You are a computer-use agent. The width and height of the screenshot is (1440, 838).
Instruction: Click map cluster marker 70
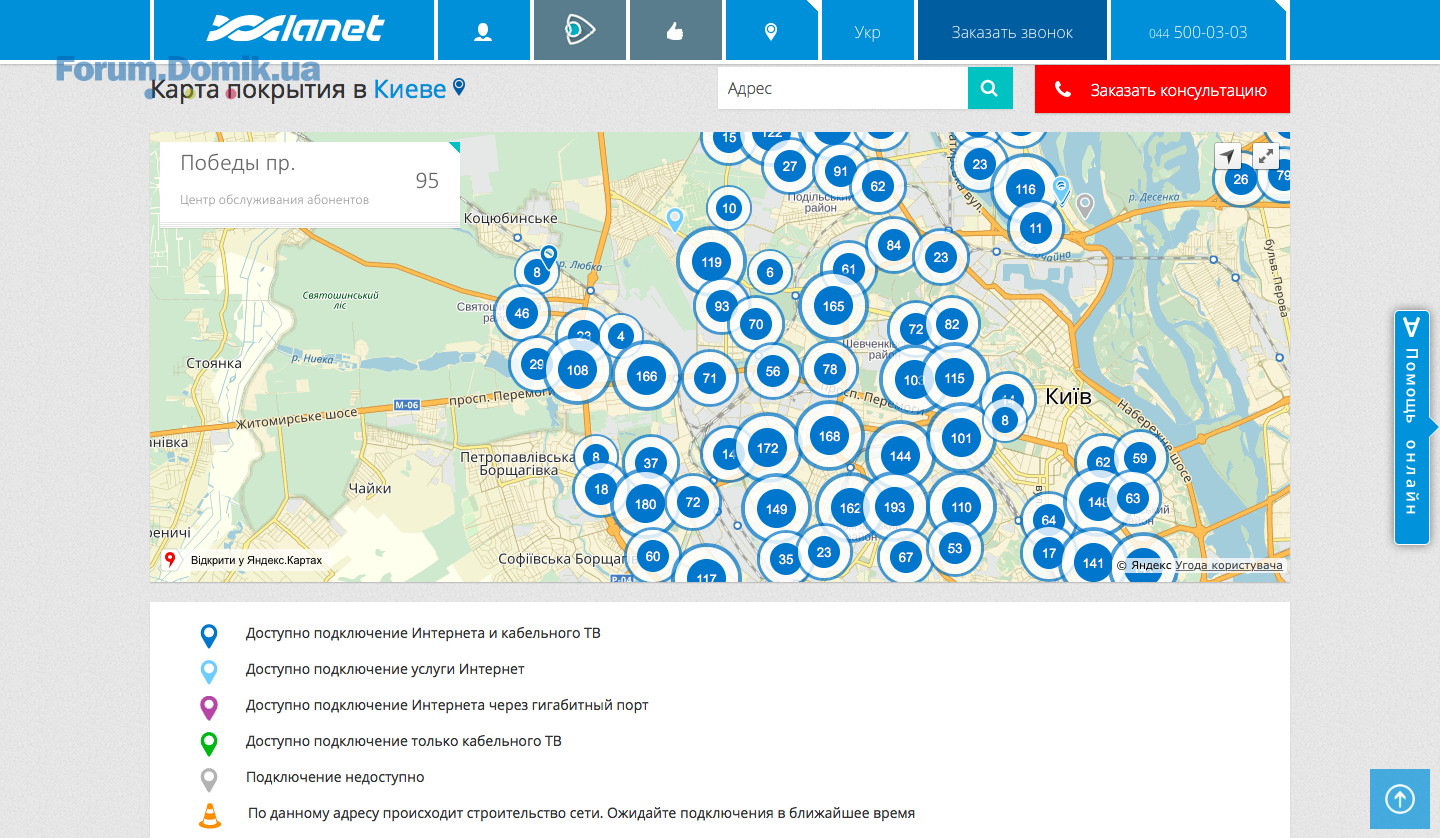point(756,324)
